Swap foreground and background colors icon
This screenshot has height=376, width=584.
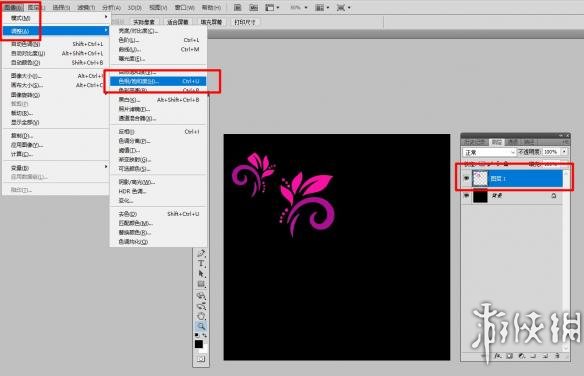coord(204,335)
